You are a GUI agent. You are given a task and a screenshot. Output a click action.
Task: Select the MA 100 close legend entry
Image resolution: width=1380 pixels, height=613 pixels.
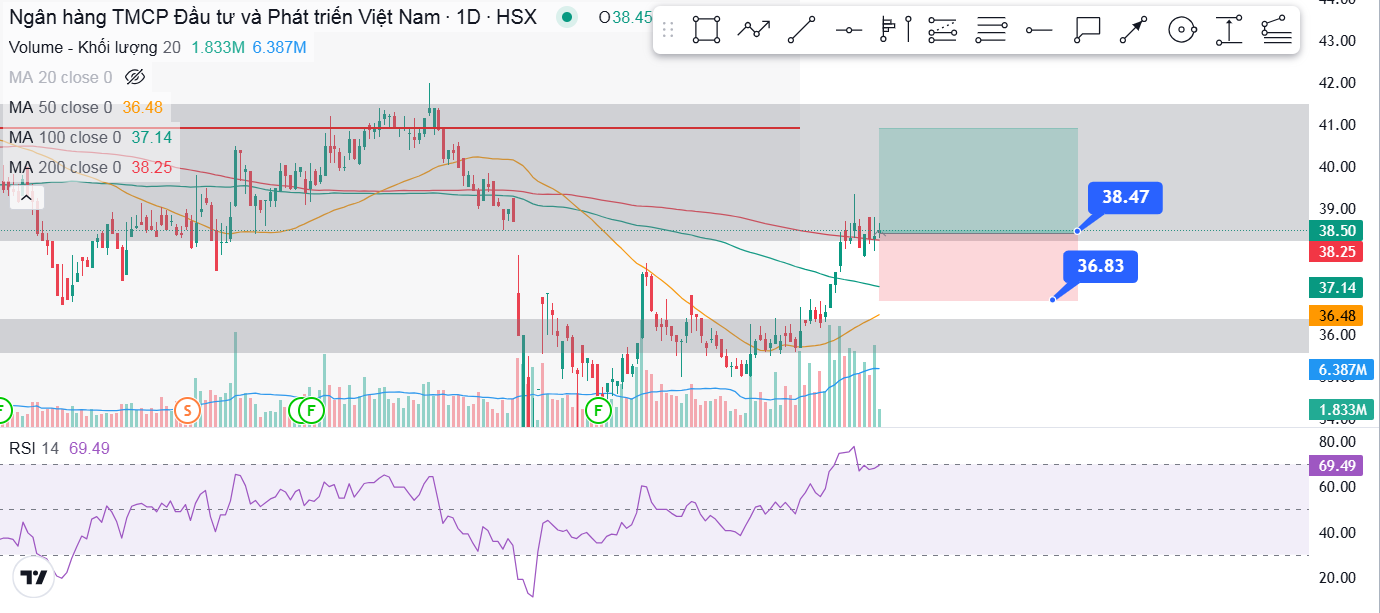coord(64,137)
